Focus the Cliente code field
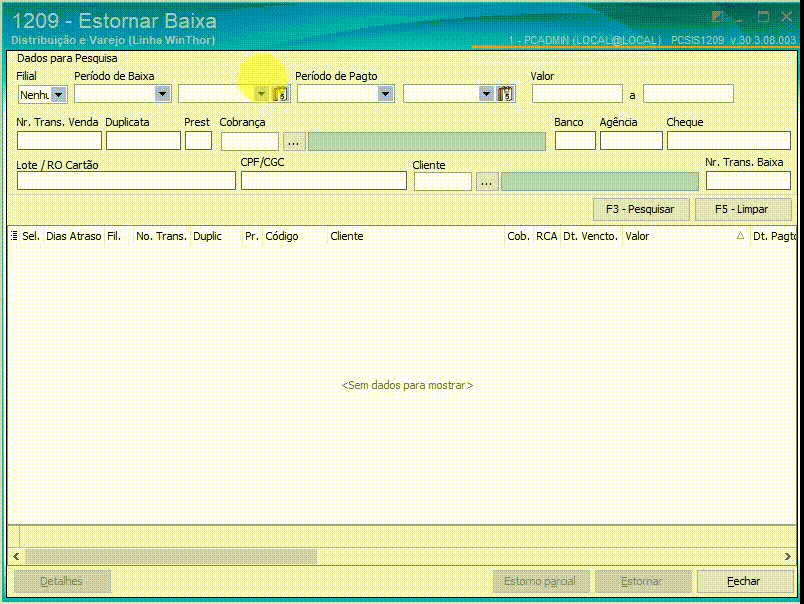This screenshot has height=604, width=804. click(443, 182)
